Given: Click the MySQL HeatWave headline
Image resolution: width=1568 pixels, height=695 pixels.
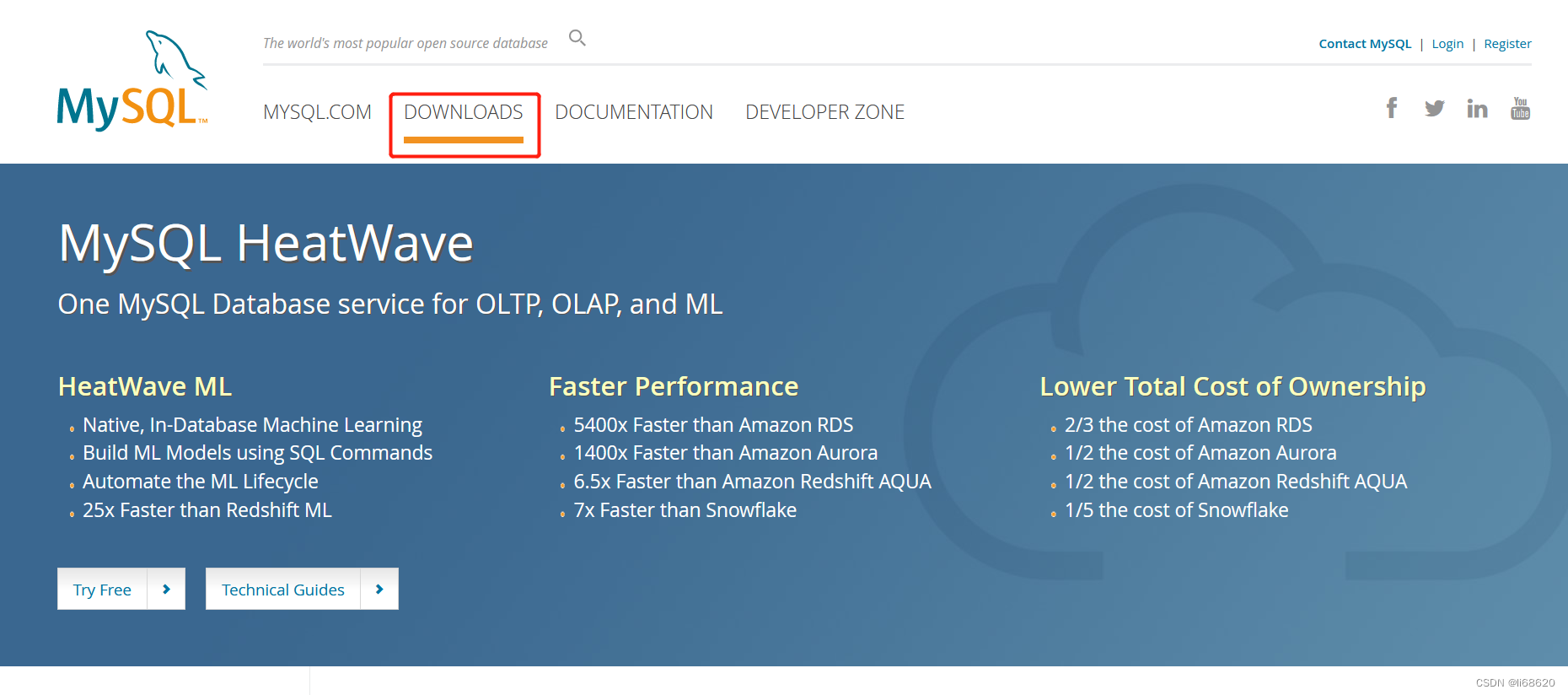Looking at the screenshot, I should click(x=266, y=244).
